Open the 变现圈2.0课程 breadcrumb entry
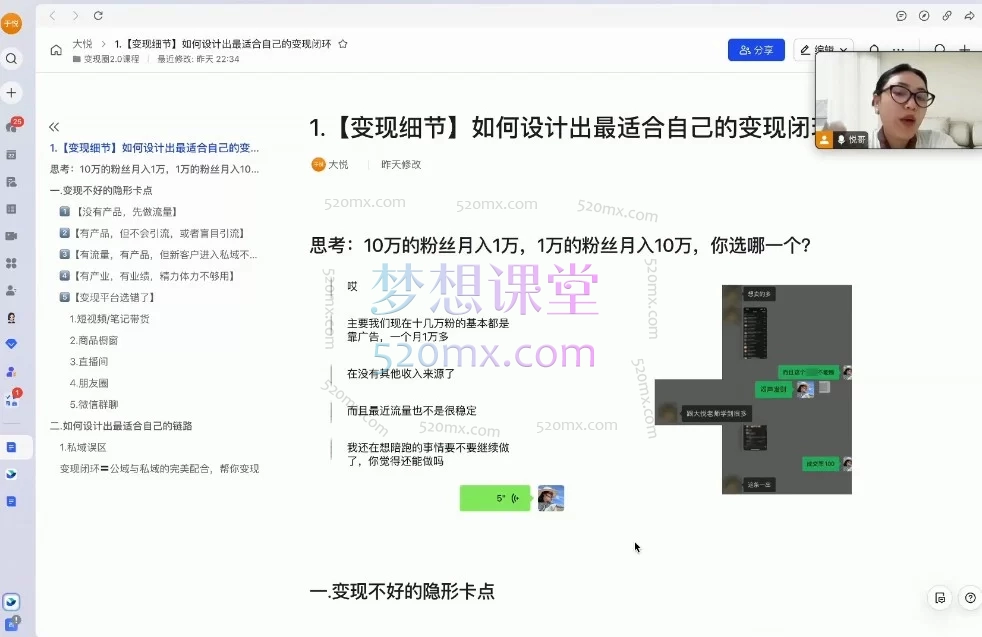Viewport: 982px width, 637px height. click(x=110, y=60)
